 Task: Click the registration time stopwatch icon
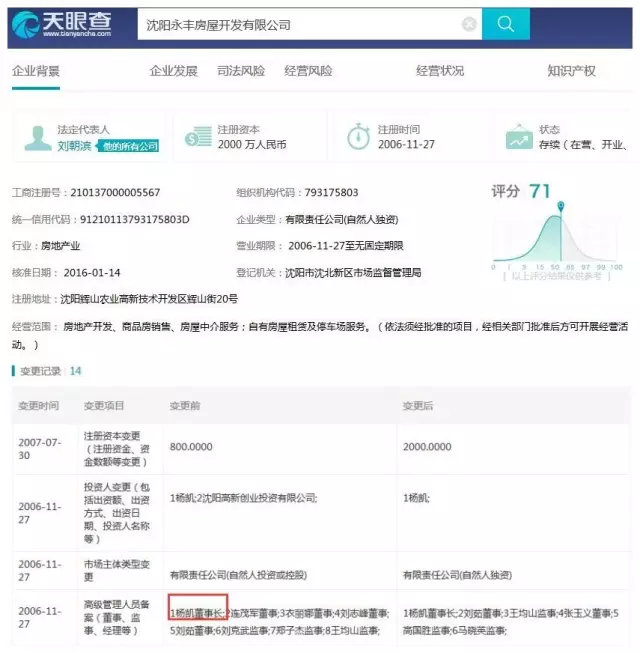359,136
